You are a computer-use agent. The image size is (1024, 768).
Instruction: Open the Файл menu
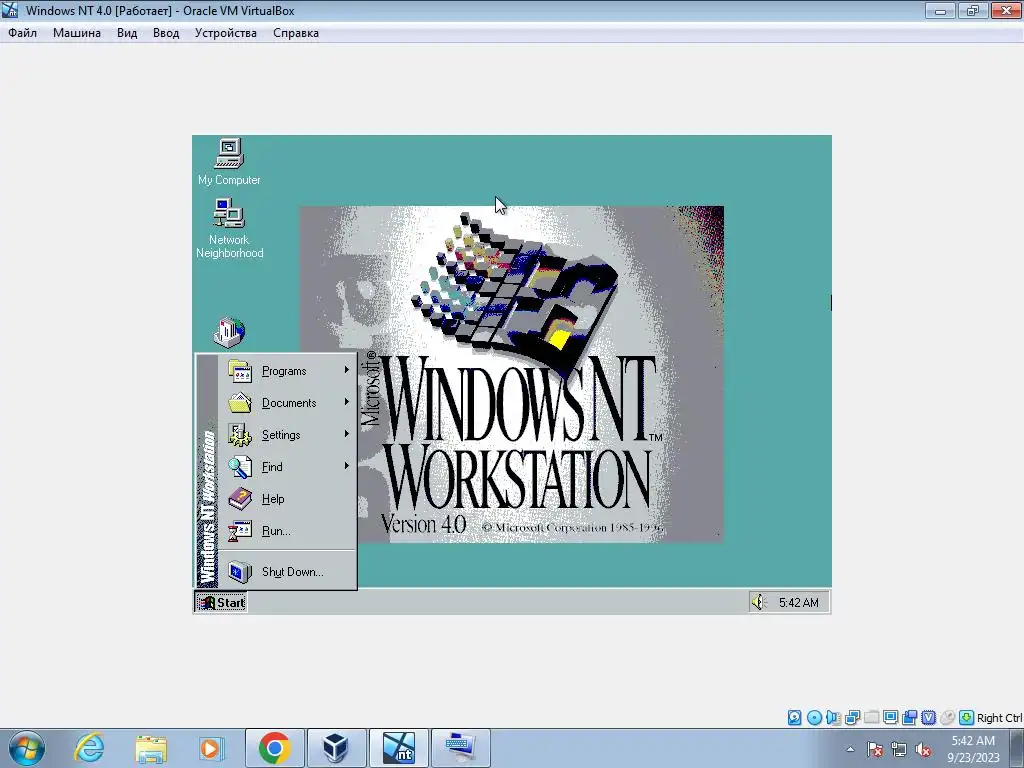(22, 33)
